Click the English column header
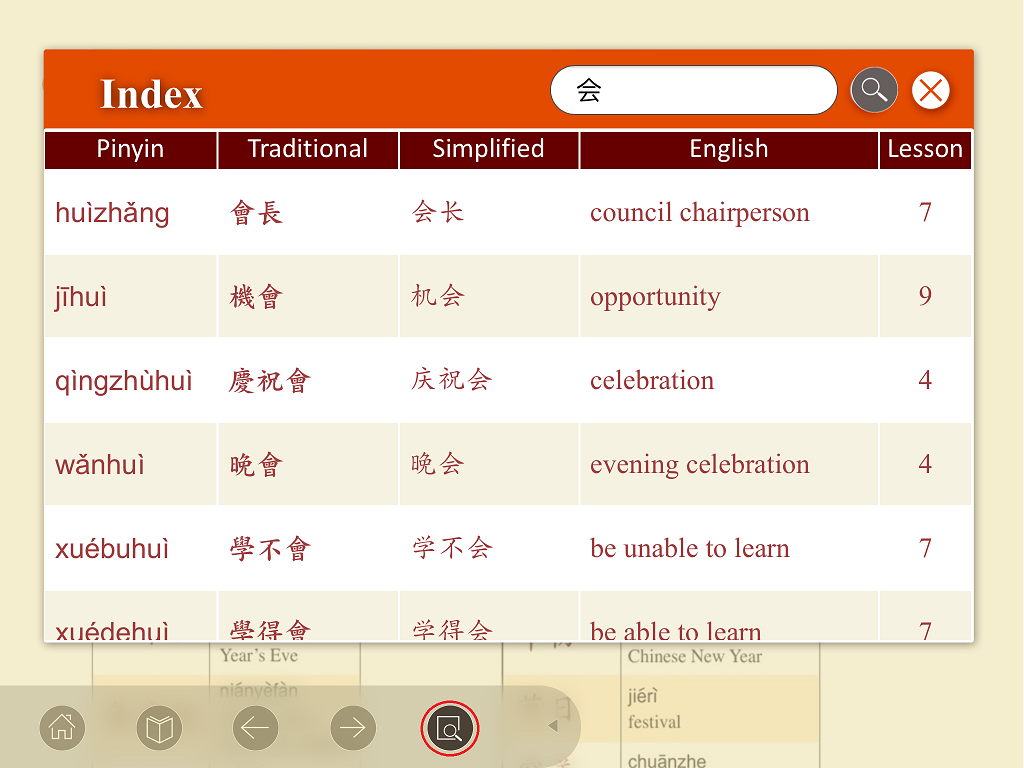1024x768 pixels. [x=728, y=149]
